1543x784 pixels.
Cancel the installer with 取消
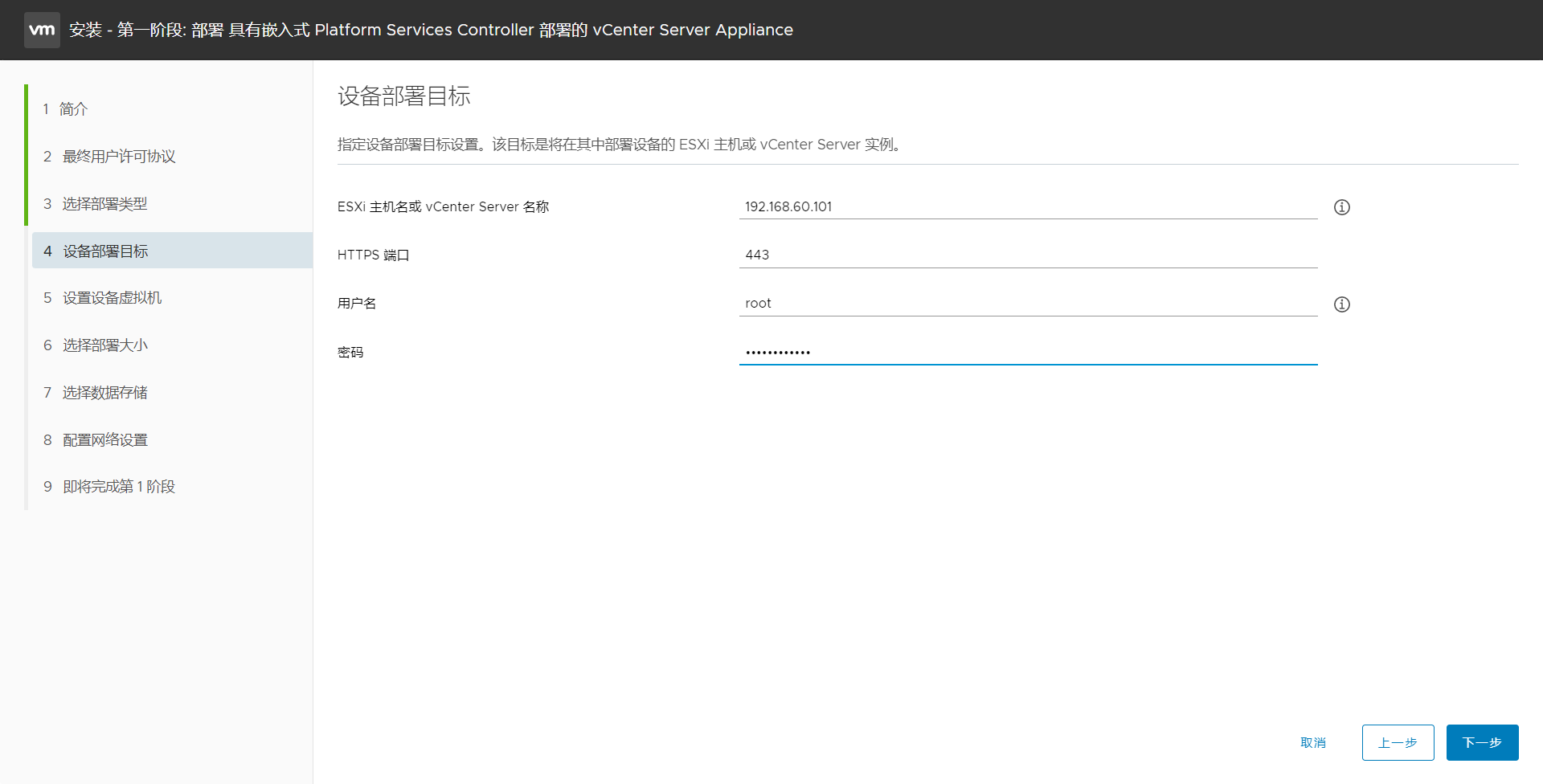(1313, 743)
